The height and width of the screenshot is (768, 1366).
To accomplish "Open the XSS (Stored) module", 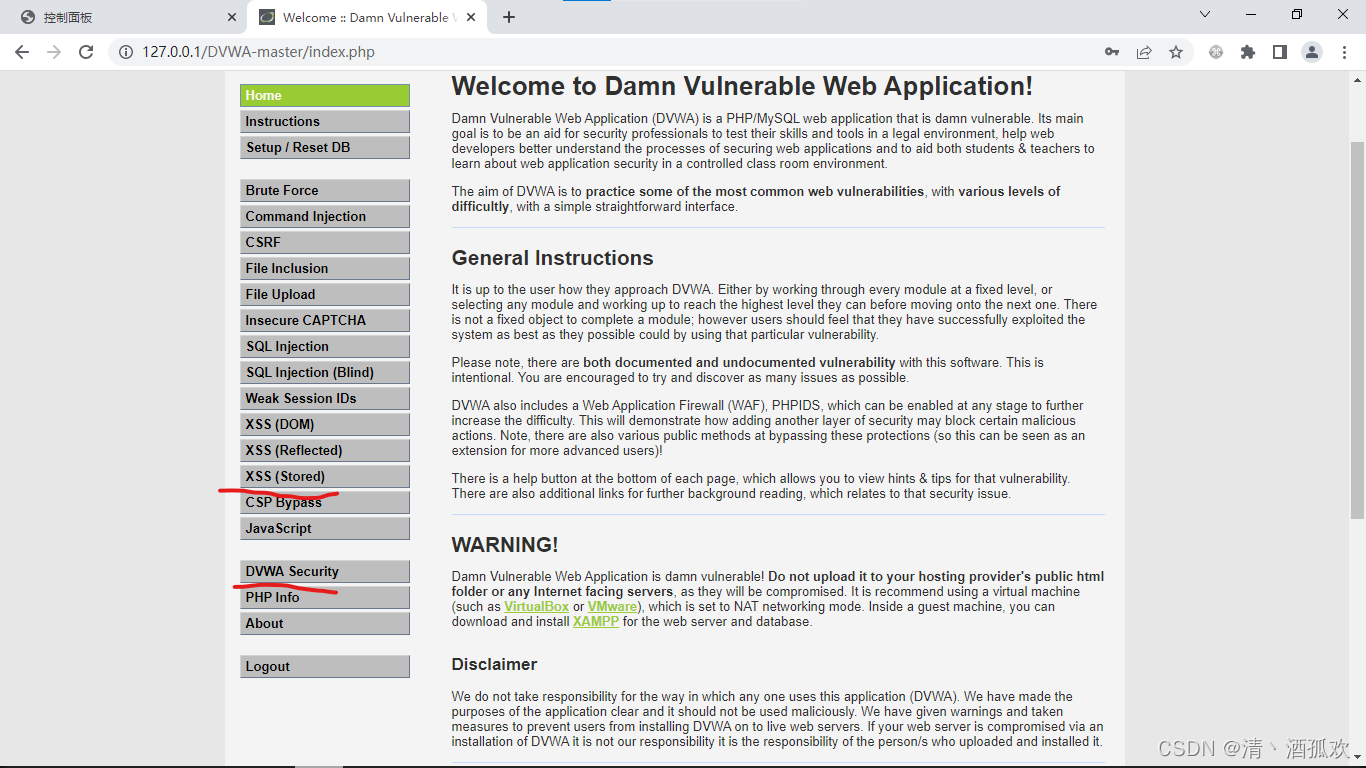I will click(325, 476).
